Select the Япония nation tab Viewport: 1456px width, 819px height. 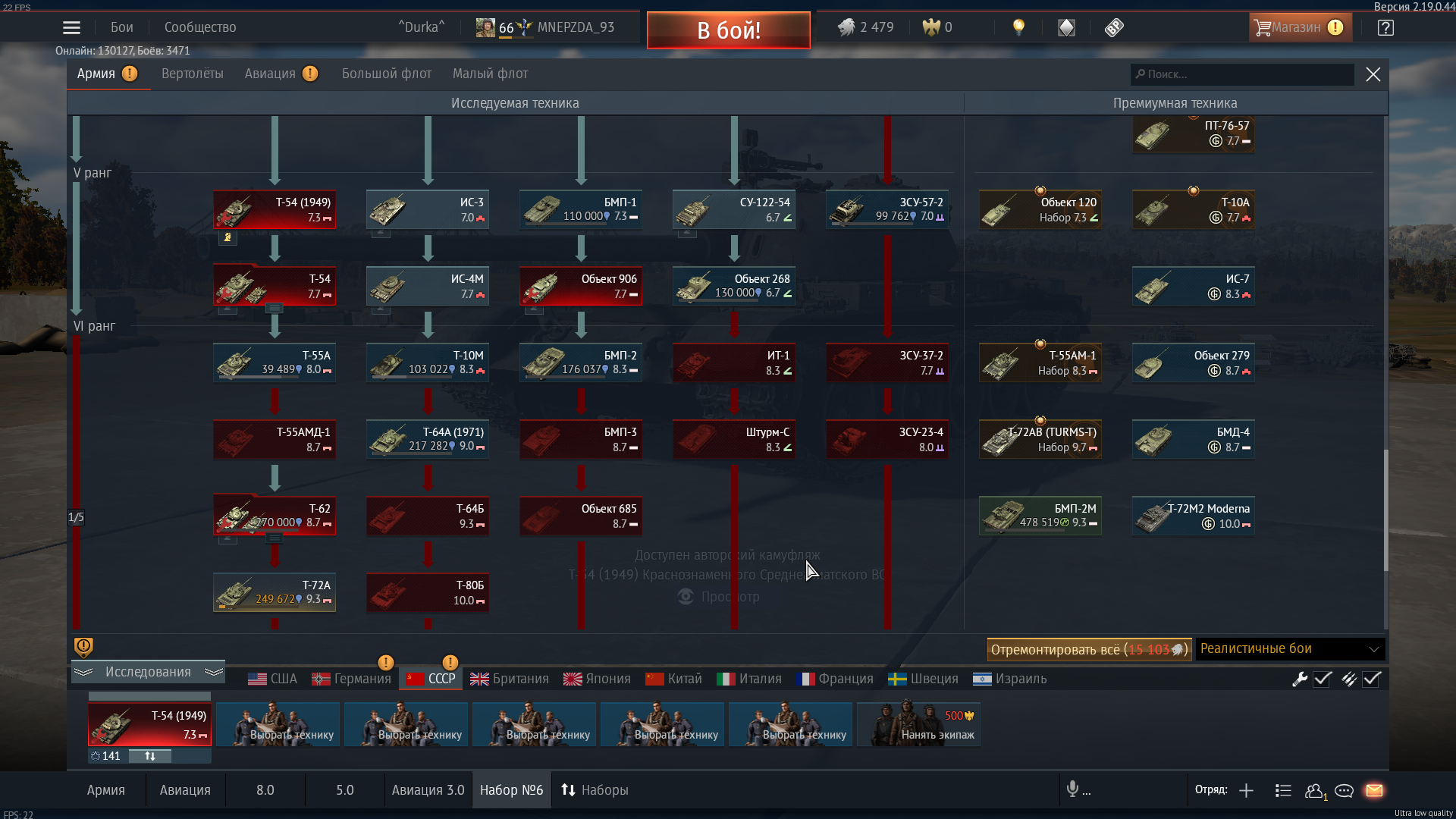[x=597, y=679]
